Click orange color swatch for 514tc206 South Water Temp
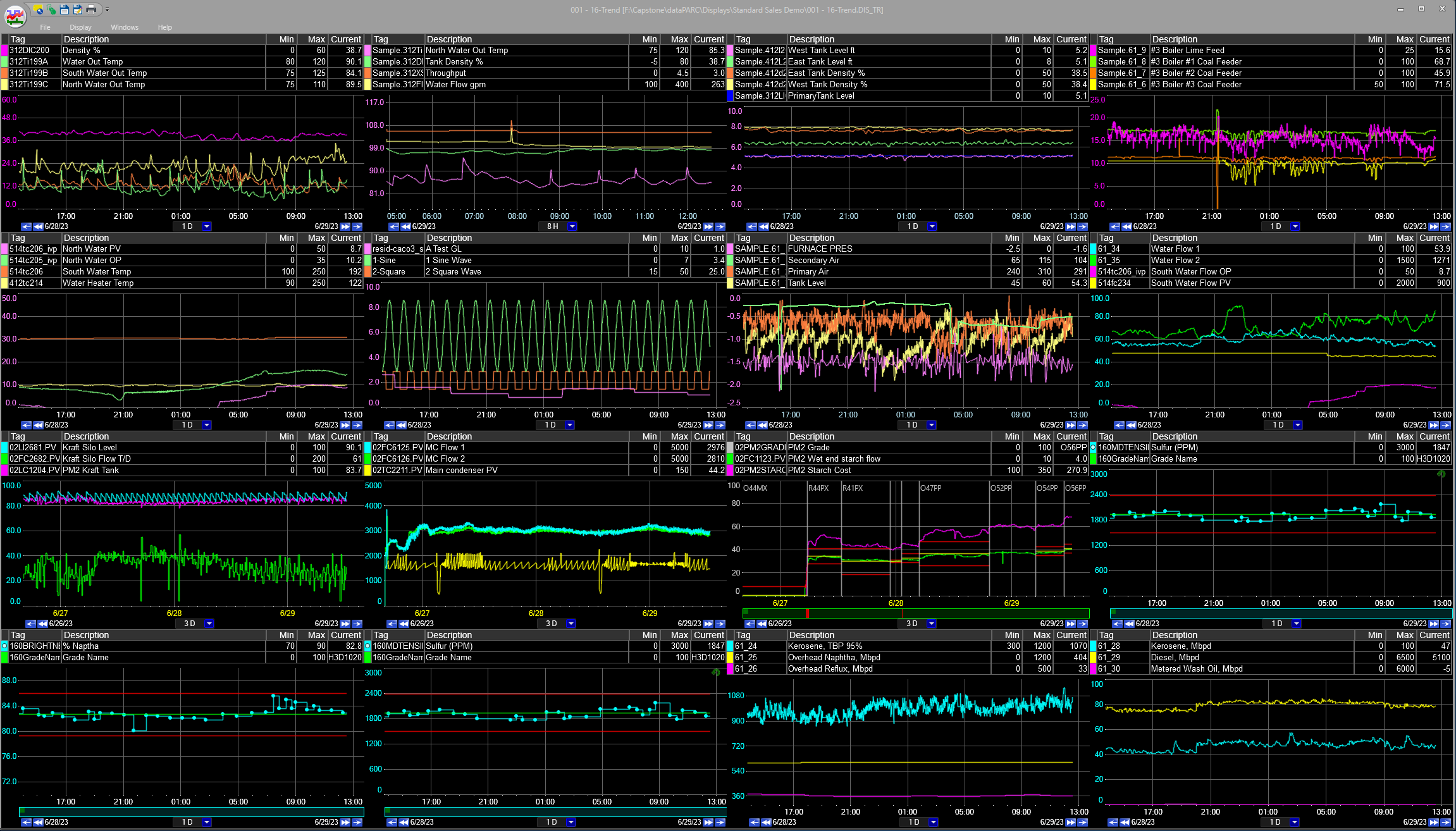Image resolution: width=1456 pixels, height=831 pixels. [x=4, y=272]
